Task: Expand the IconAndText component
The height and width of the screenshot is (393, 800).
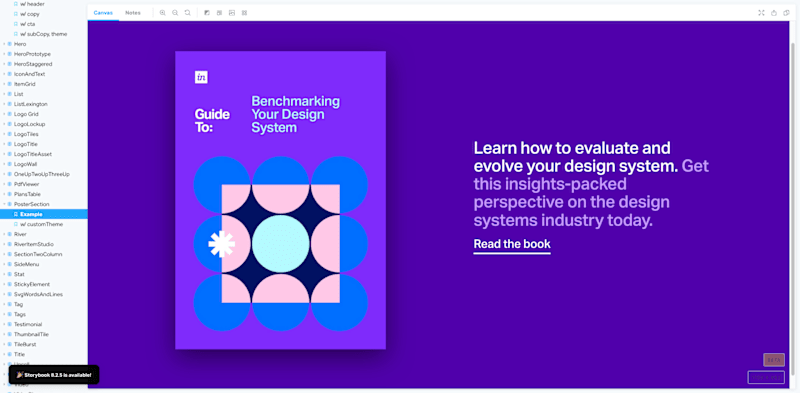Action: point(4,74)
